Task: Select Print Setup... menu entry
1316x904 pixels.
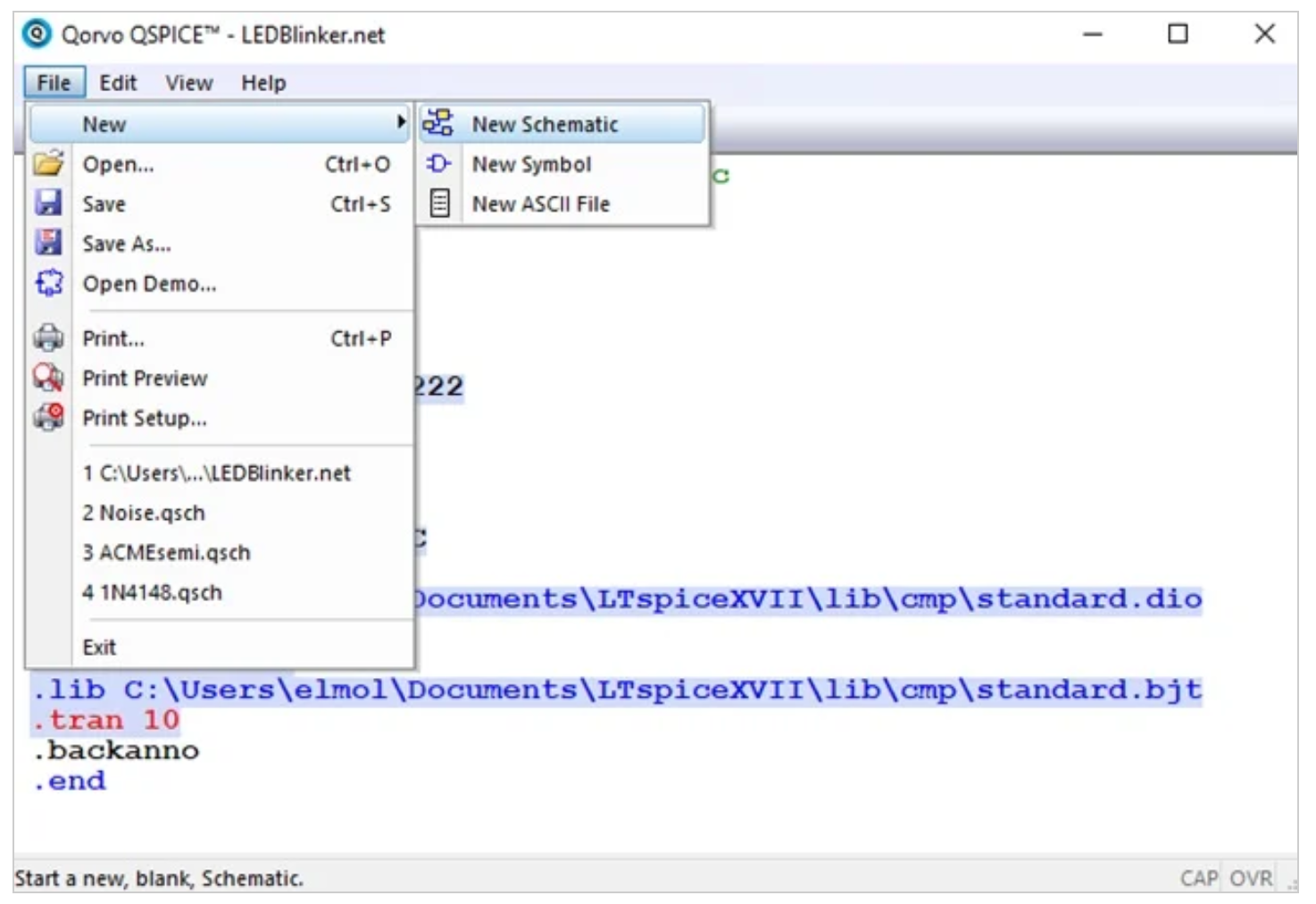Action: click(x=221, y=418)
